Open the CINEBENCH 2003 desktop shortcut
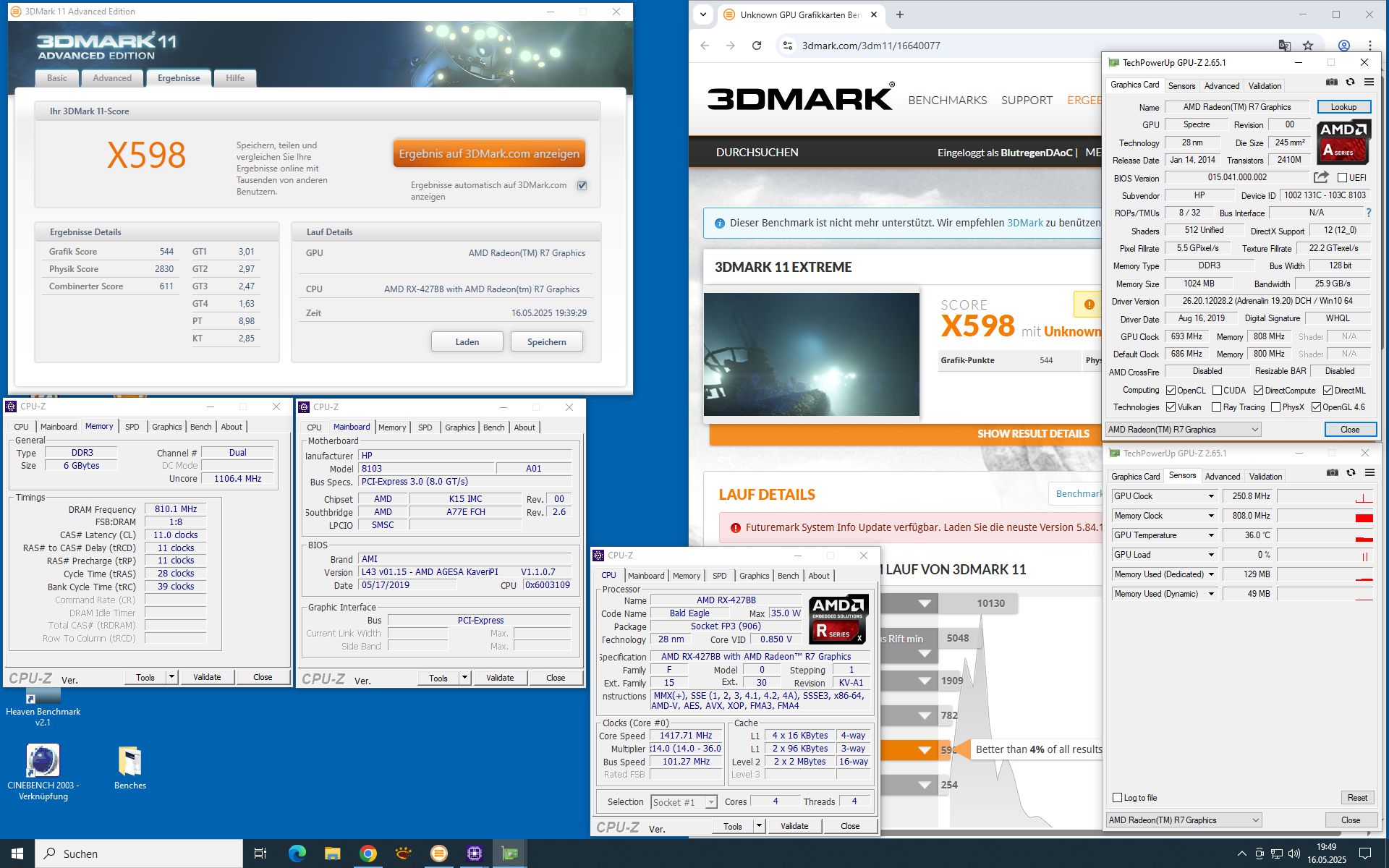Screen dimensions: 1389x868 tap(43, 773)
